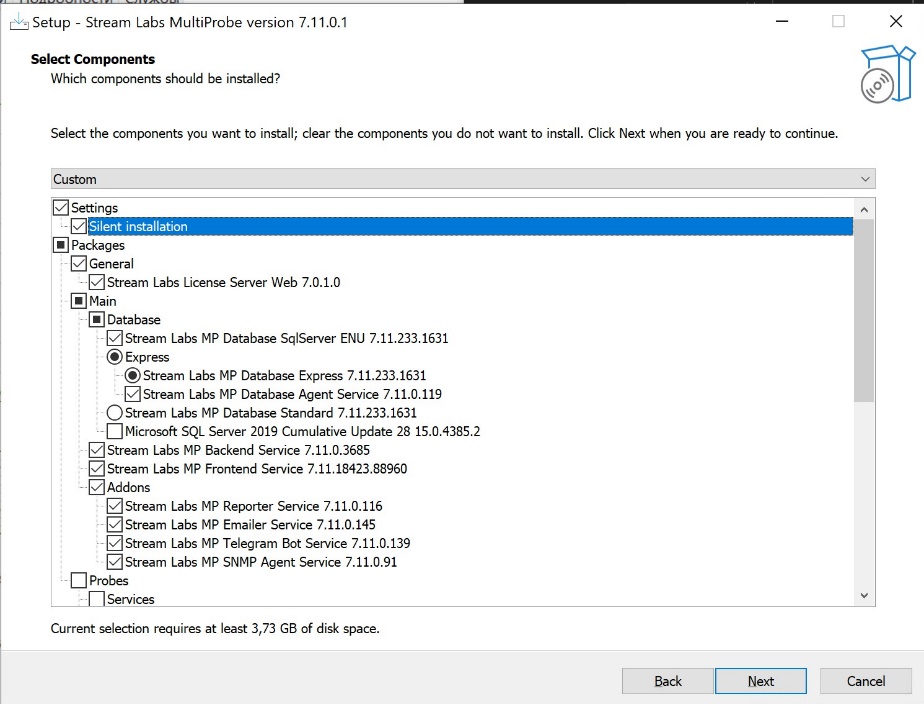
Task: Go Back to previous setup page
Action: click(x=668, y=681)
